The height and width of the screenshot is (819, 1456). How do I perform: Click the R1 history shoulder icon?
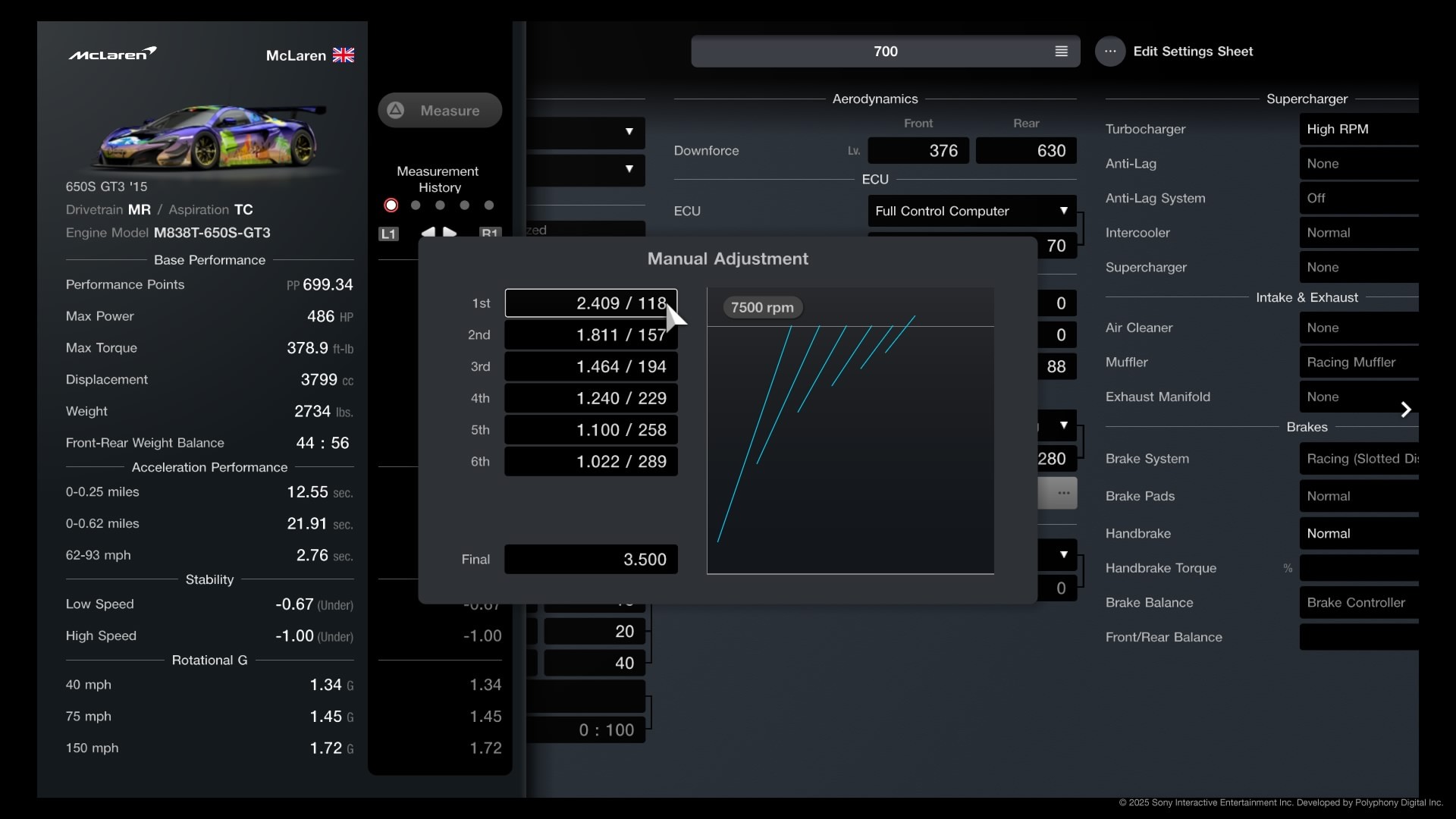coord(490,232)
